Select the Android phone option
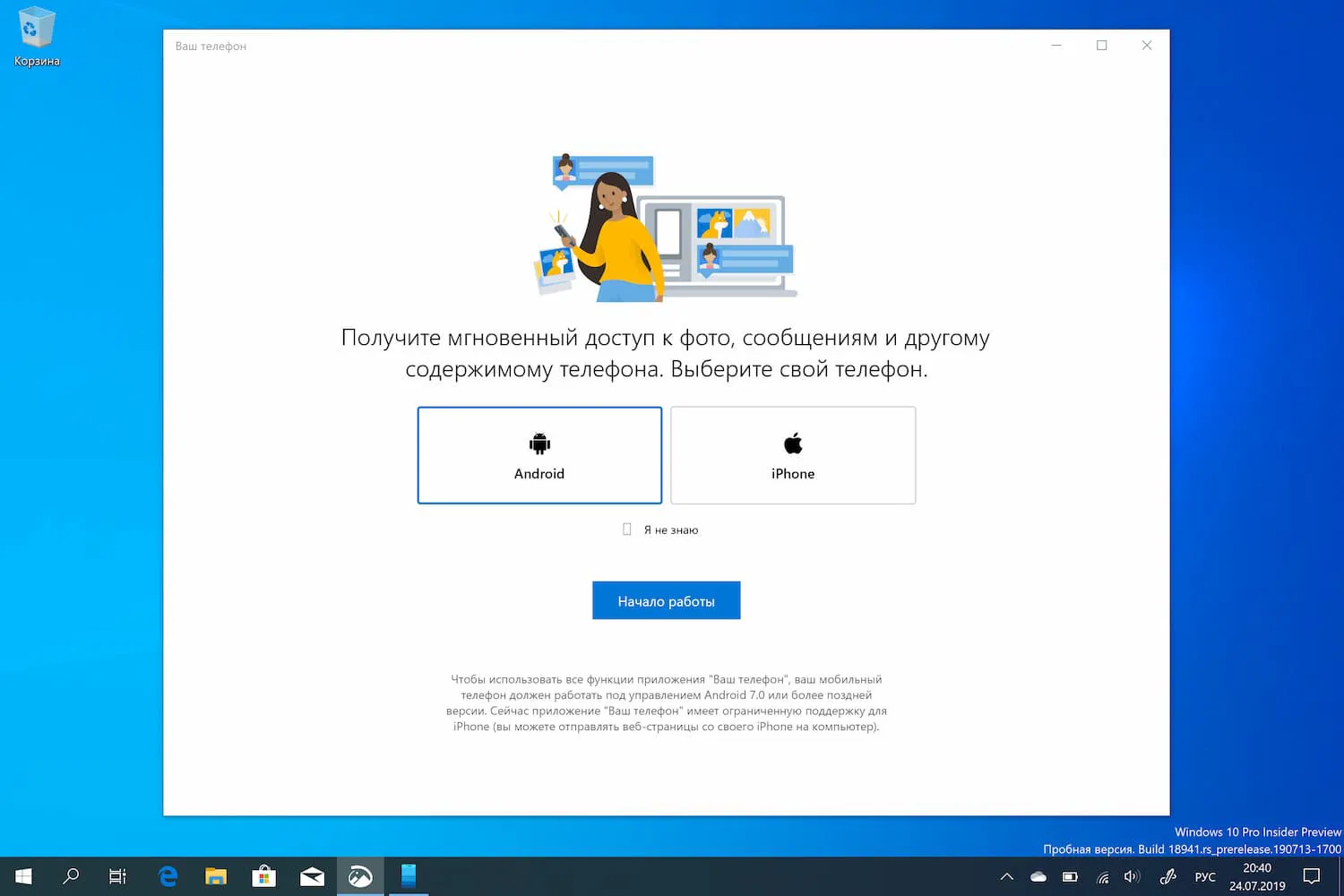 coord(538,455)
